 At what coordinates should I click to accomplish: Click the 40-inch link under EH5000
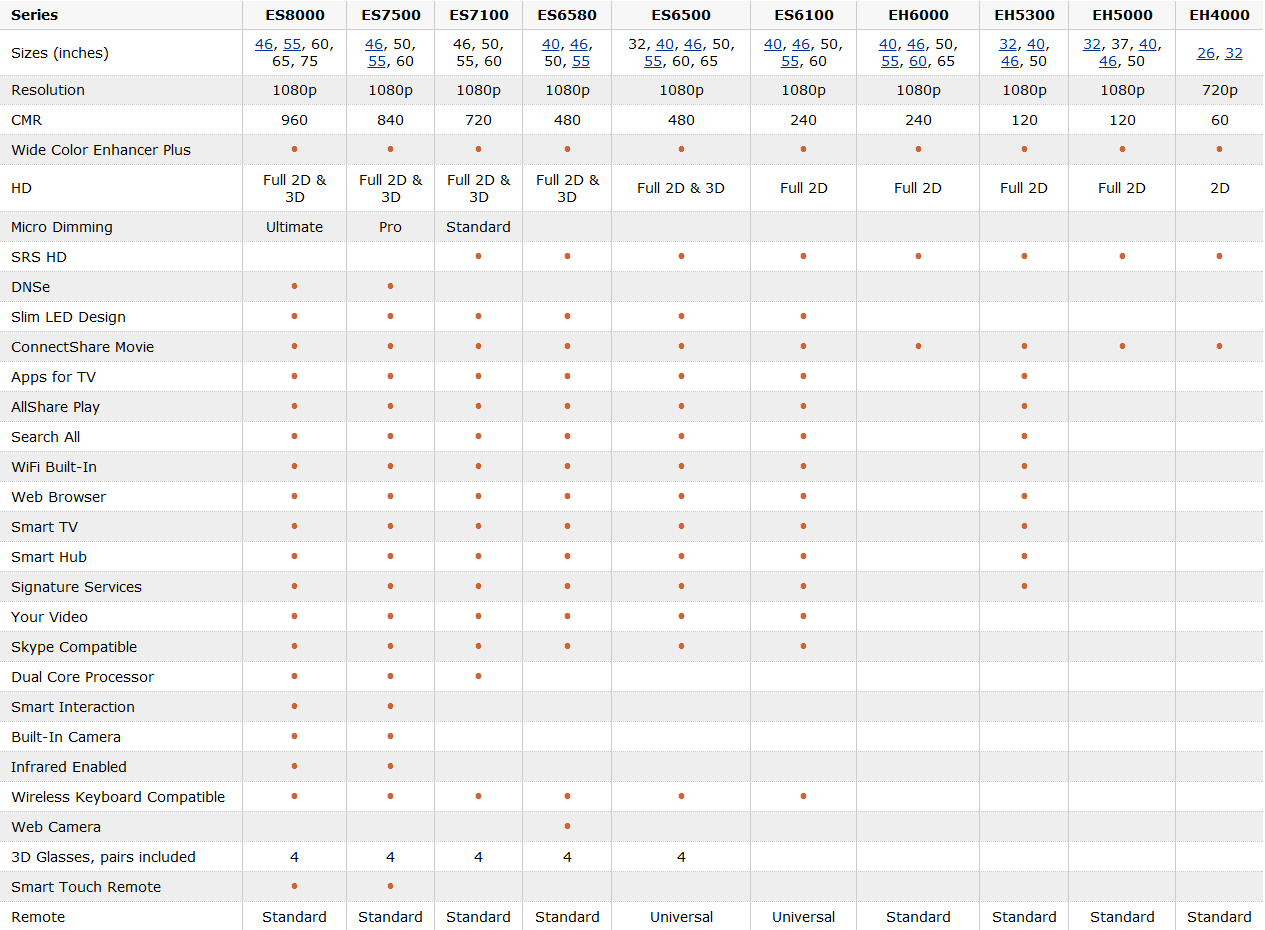(1148, 44)
